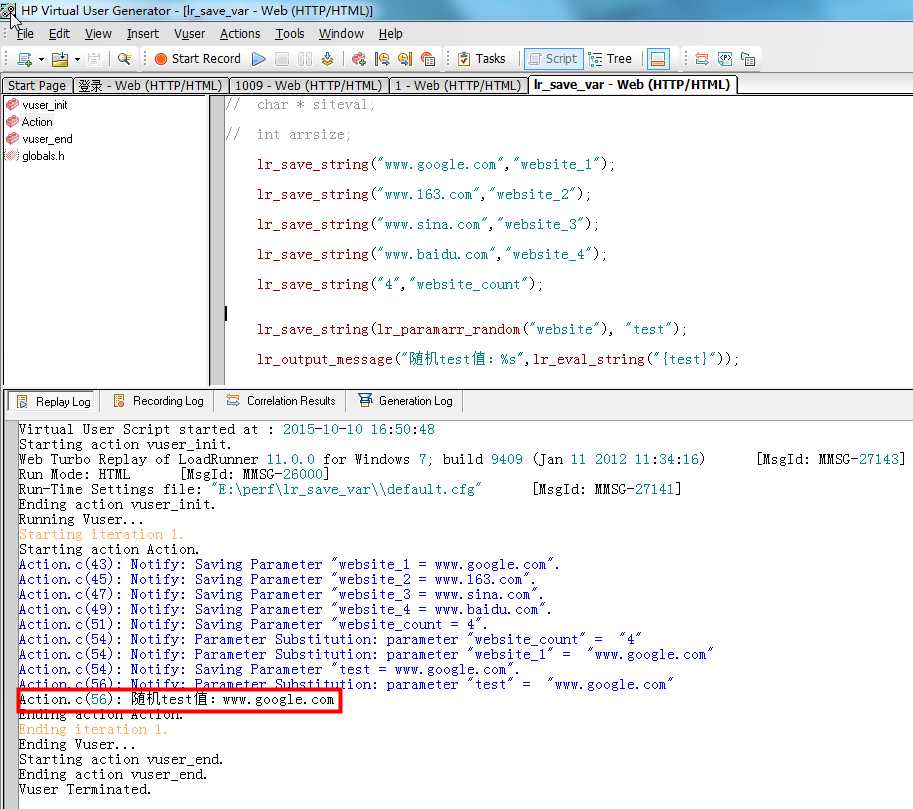Click the code line saving www.baidu.com

431,255
